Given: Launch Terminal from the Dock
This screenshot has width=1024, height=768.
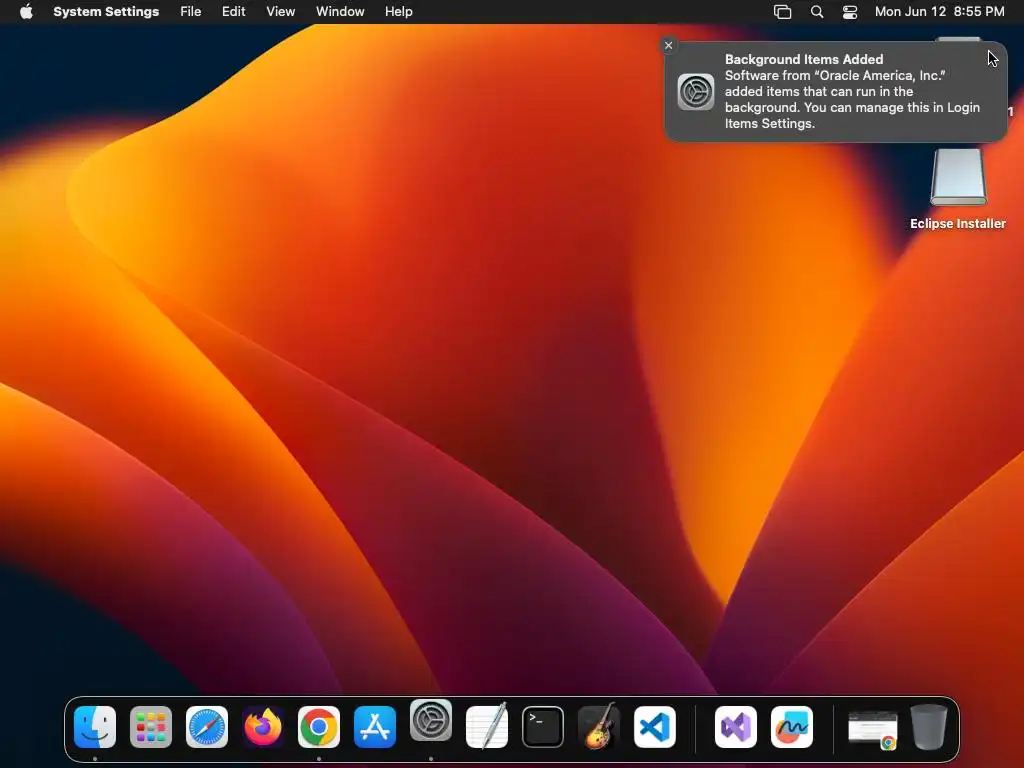Looking at the screenshot, I should coord(543,727).
